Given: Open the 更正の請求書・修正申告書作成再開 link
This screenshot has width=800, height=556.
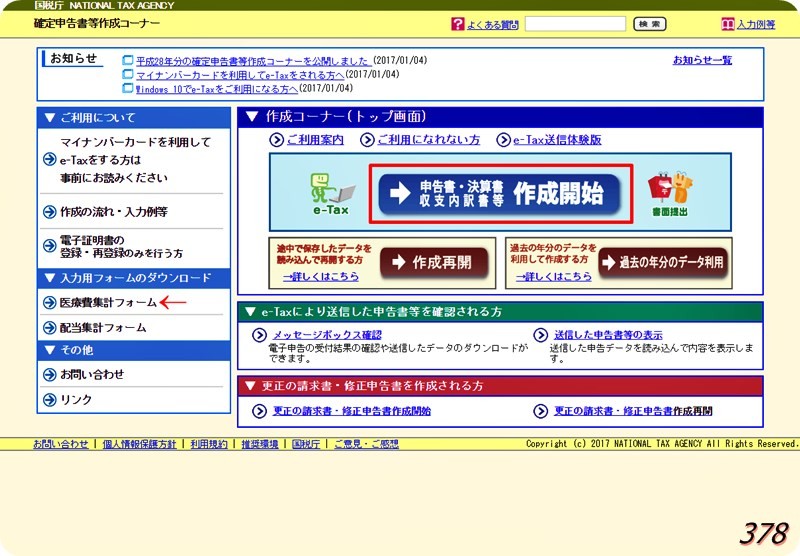Looking at the screenshot, I should [633, 411].
